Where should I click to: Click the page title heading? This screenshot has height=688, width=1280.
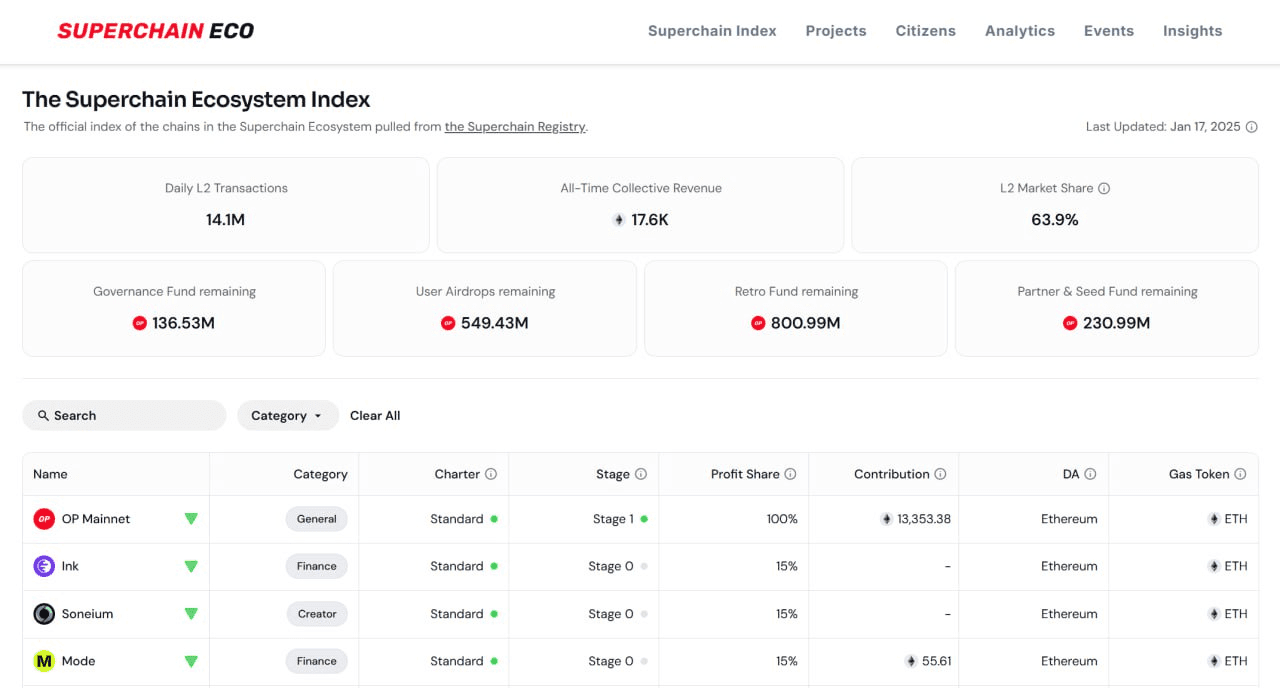(196, 100)
